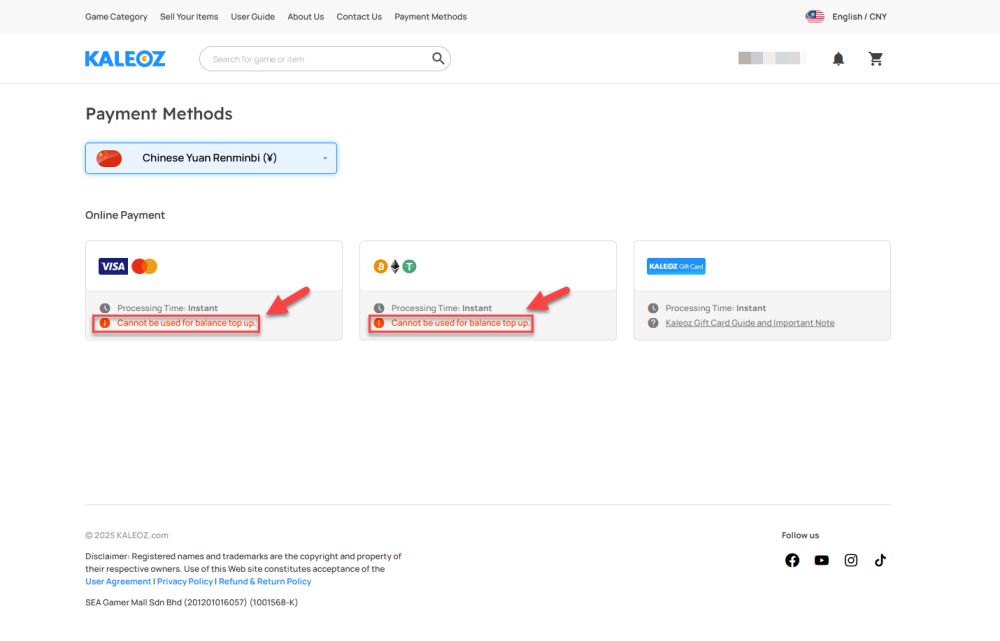Open the Game Category menu

pos(116,17)
